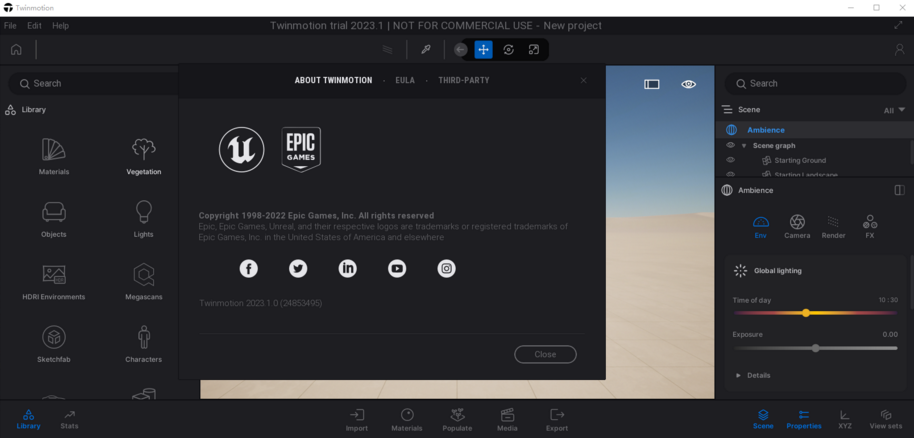Open the Vegetation library category

(x=143, y=156)
